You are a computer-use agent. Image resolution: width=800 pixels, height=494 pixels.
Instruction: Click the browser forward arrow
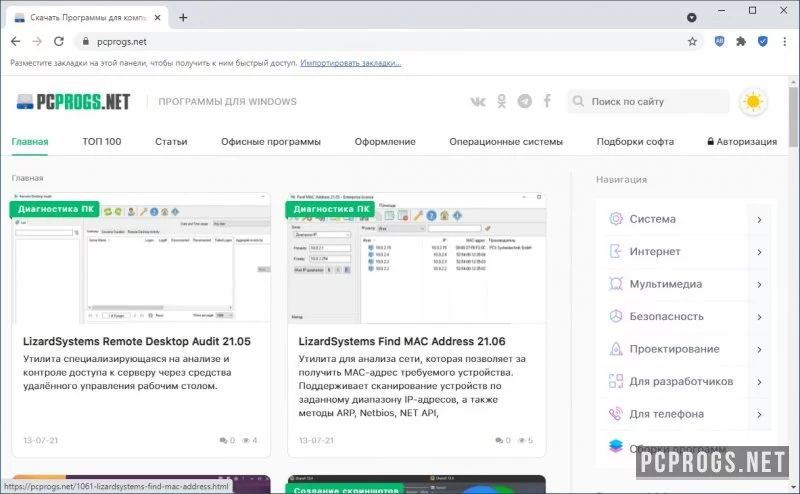[x=37, y=41]
